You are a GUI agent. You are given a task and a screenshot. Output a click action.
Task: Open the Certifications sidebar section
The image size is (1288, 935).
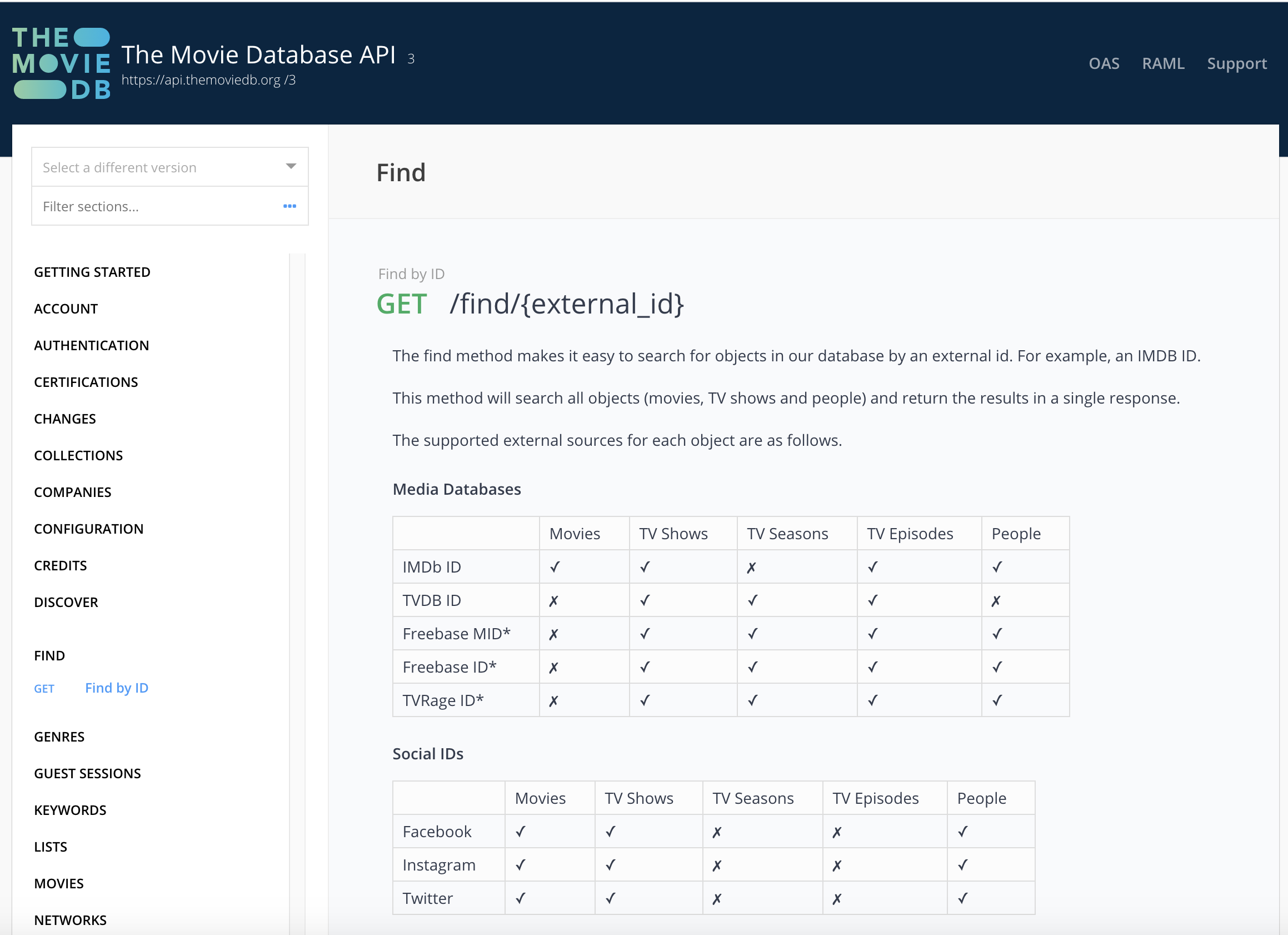point(86,382)
